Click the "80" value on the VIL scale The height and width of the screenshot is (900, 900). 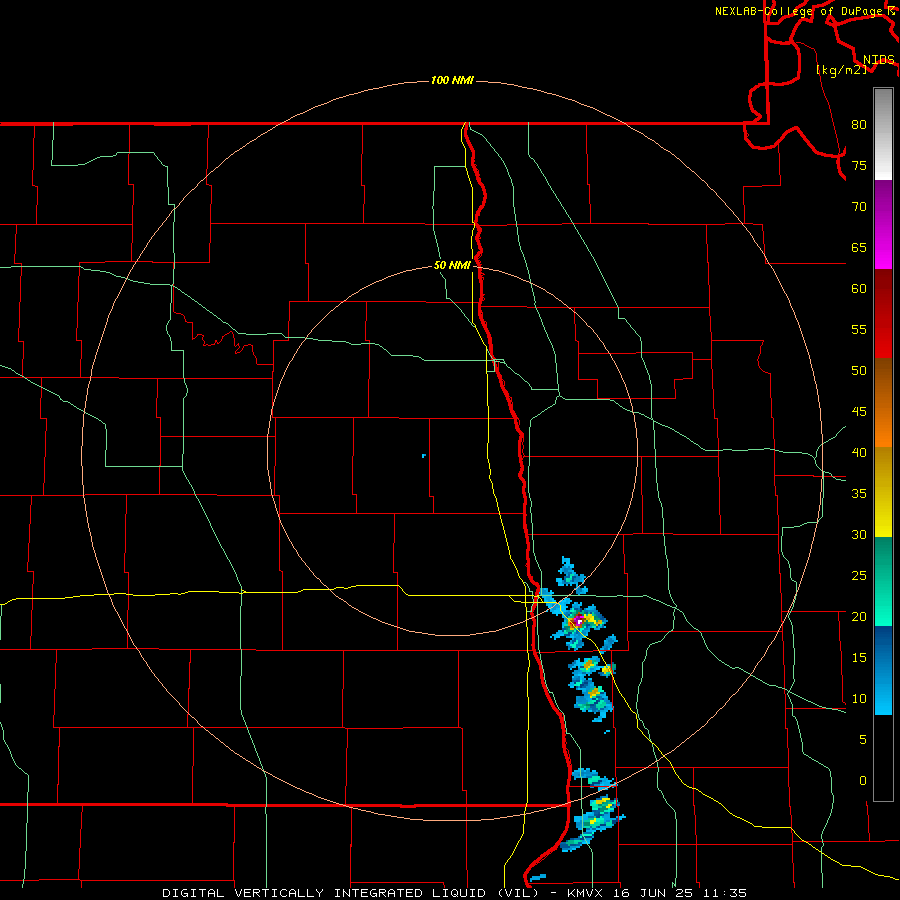pyautogui.click(x=859, y=125)
